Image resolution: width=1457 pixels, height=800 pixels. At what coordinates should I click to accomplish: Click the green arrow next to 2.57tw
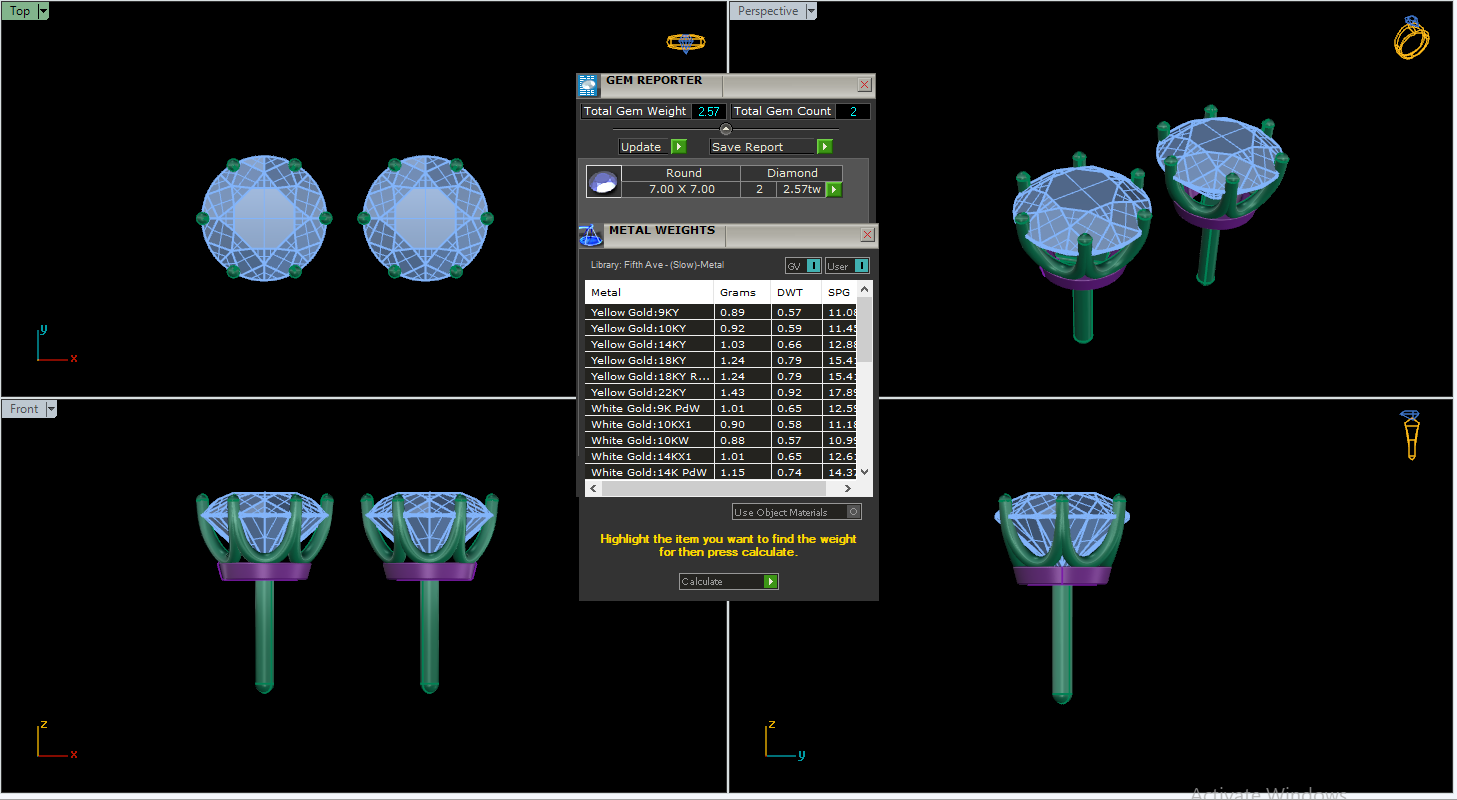click(833, 189)
